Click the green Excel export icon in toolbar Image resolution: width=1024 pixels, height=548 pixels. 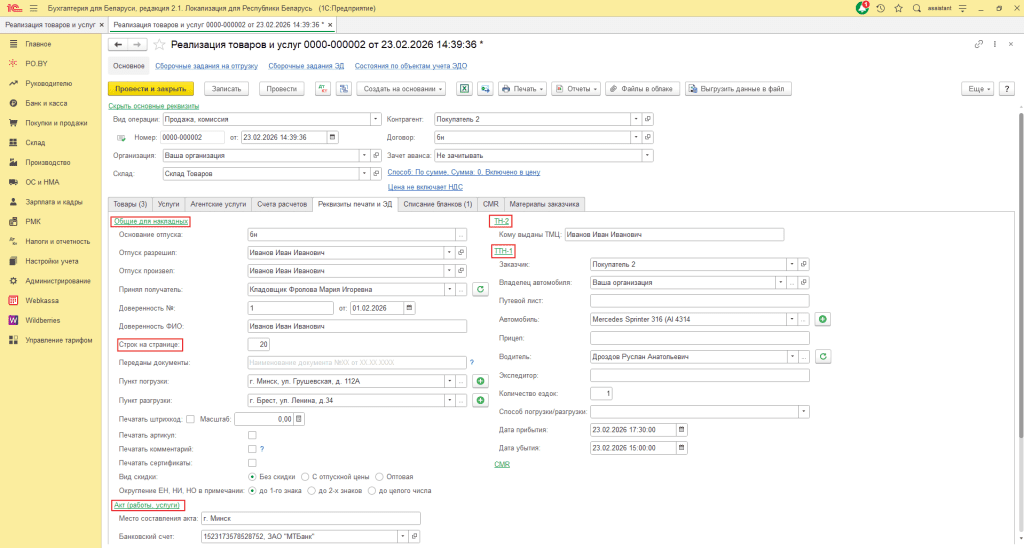(x=464, y=89)
